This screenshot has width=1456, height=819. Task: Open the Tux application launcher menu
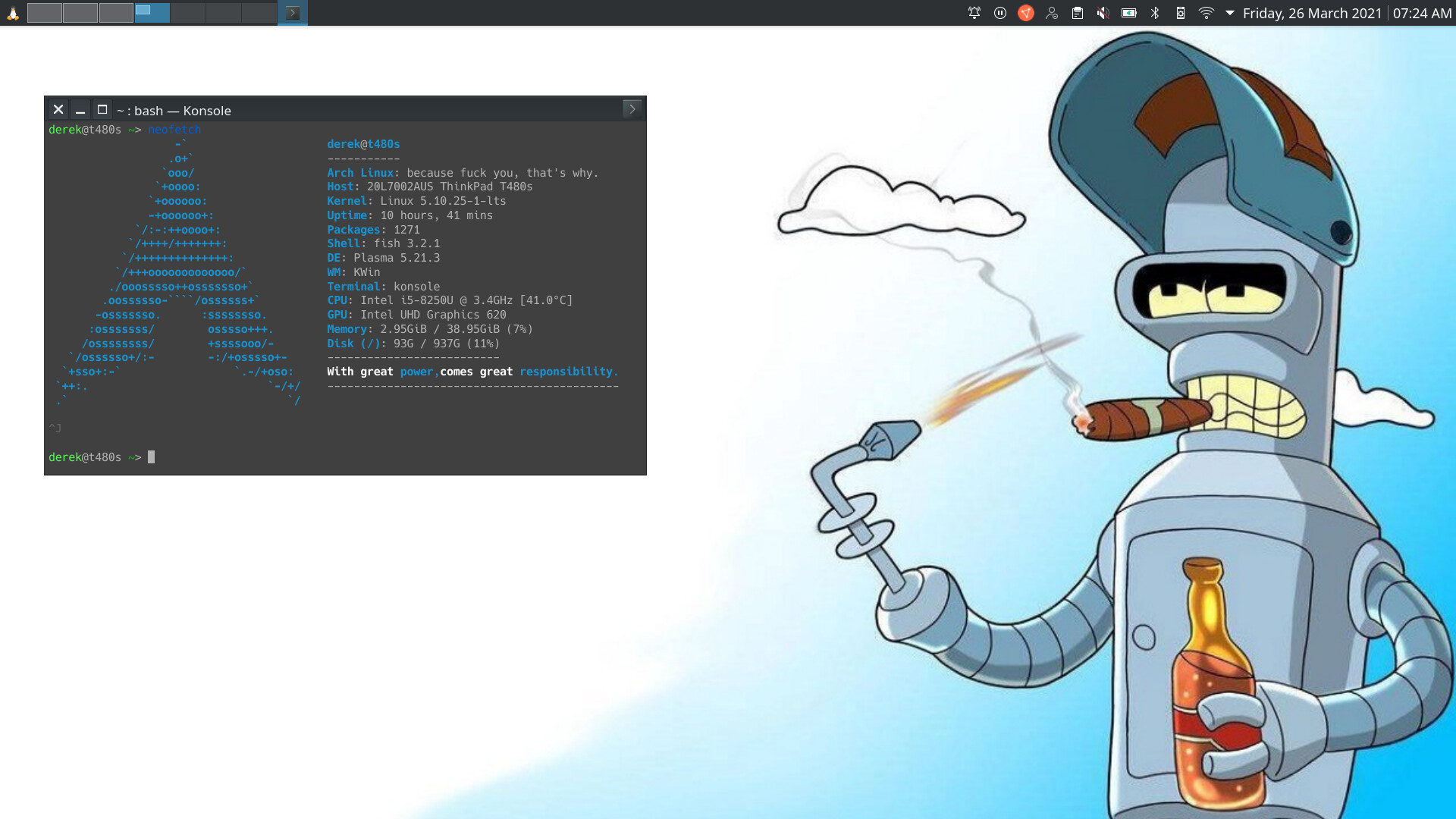[x=13, y=13]
